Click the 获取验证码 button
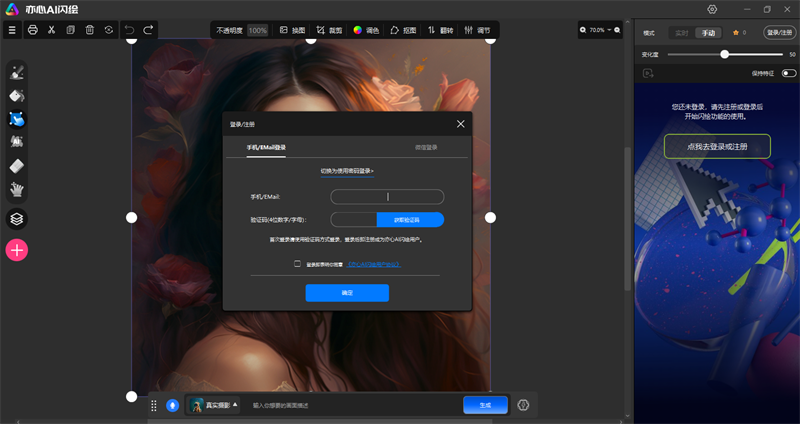The height and width of the screenshot is (424, 800). point(410,219)
